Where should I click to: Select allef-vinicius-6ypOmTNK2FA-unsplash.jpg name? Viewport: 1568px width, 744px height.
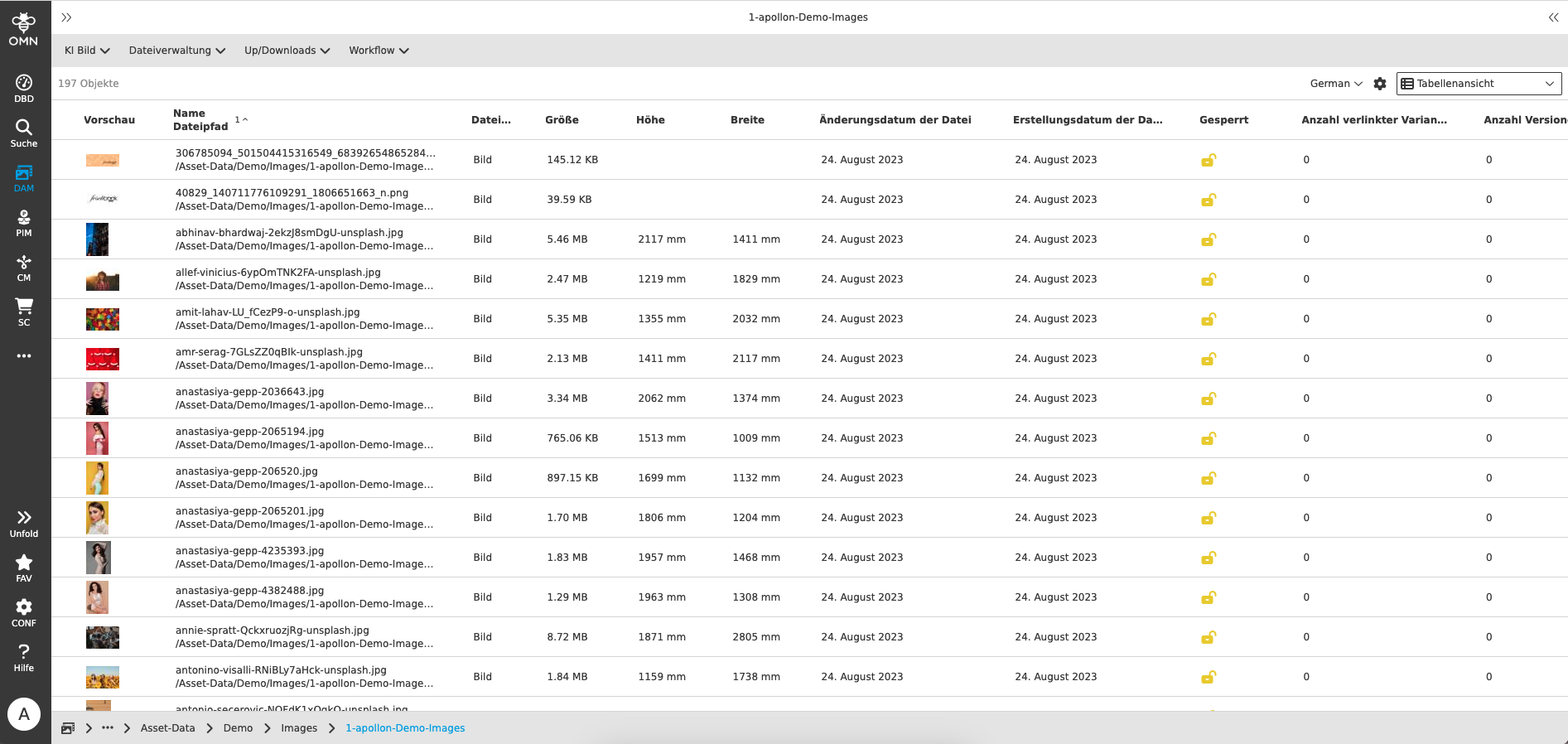pyautogui.click(x=278, y=273)
